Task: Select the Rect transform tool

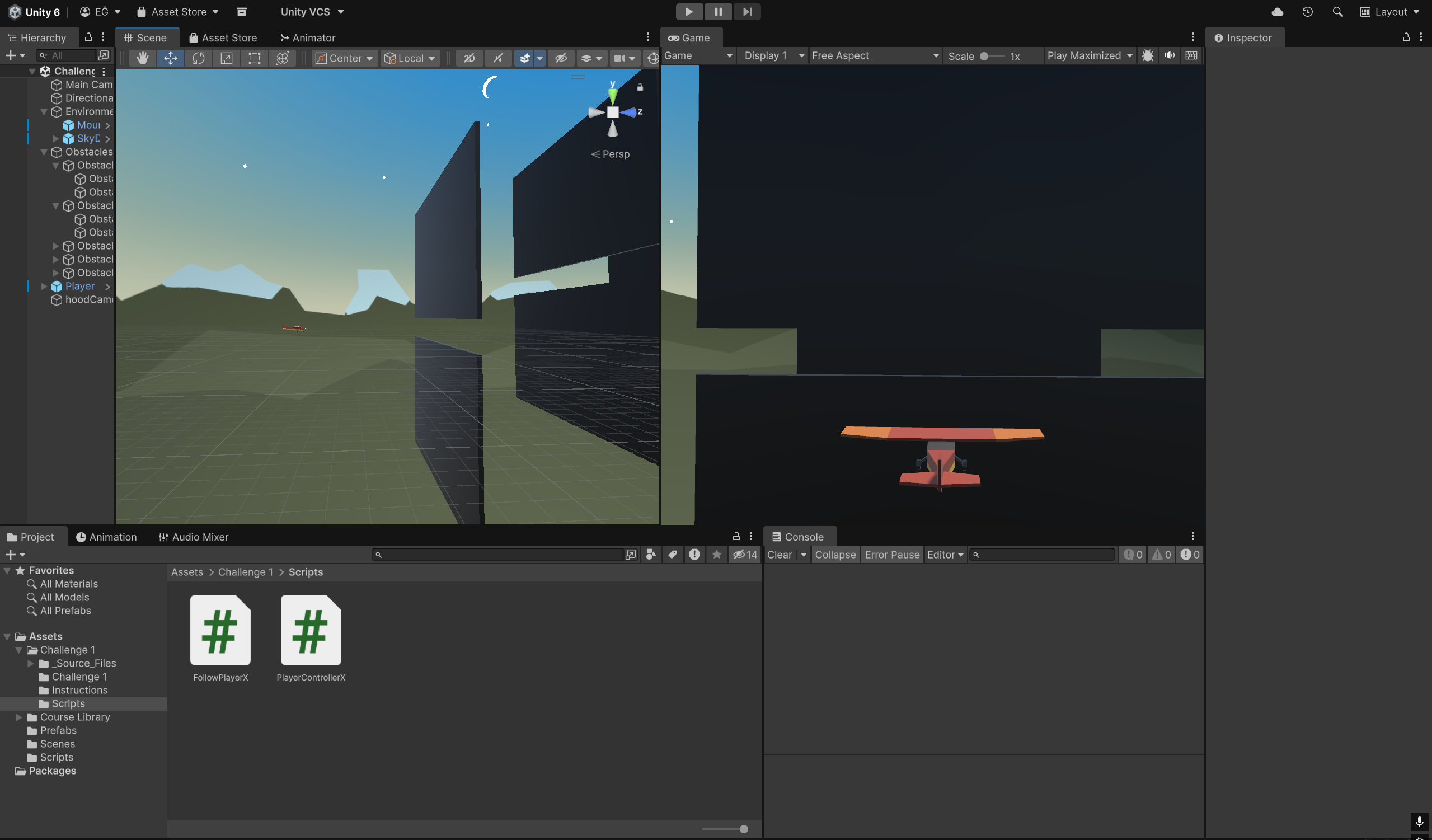Action: click(254, 58)
